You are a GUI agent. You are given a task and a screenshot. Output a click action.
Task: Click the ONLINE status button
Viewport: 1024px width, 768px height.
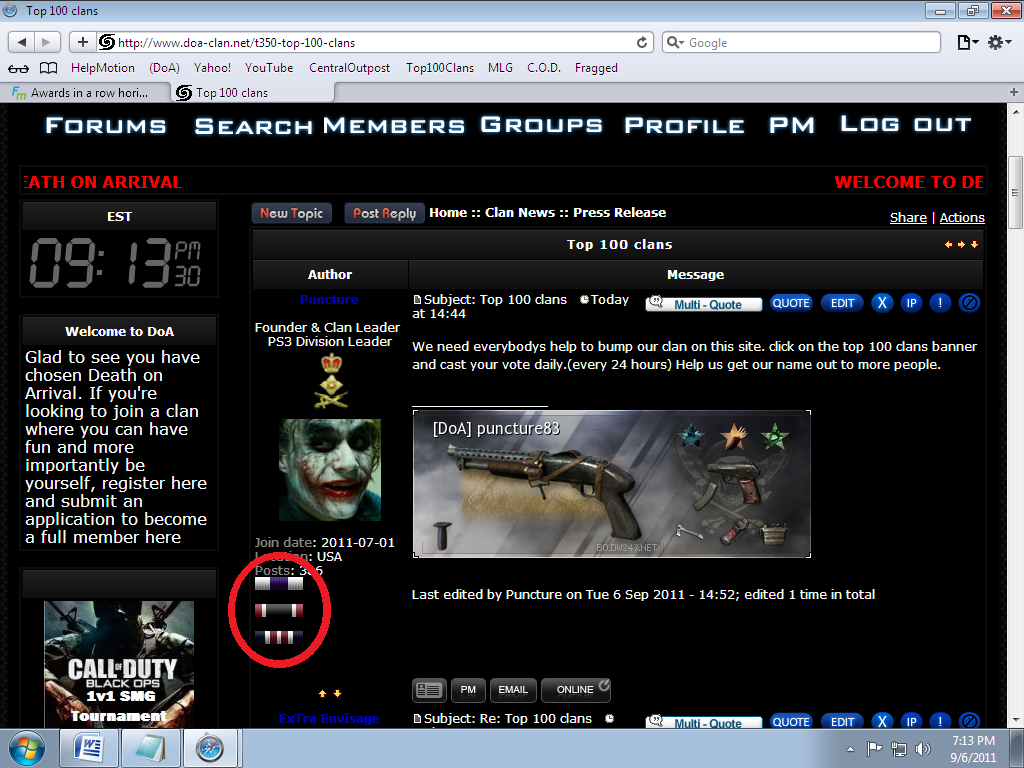tap(576, 690)
